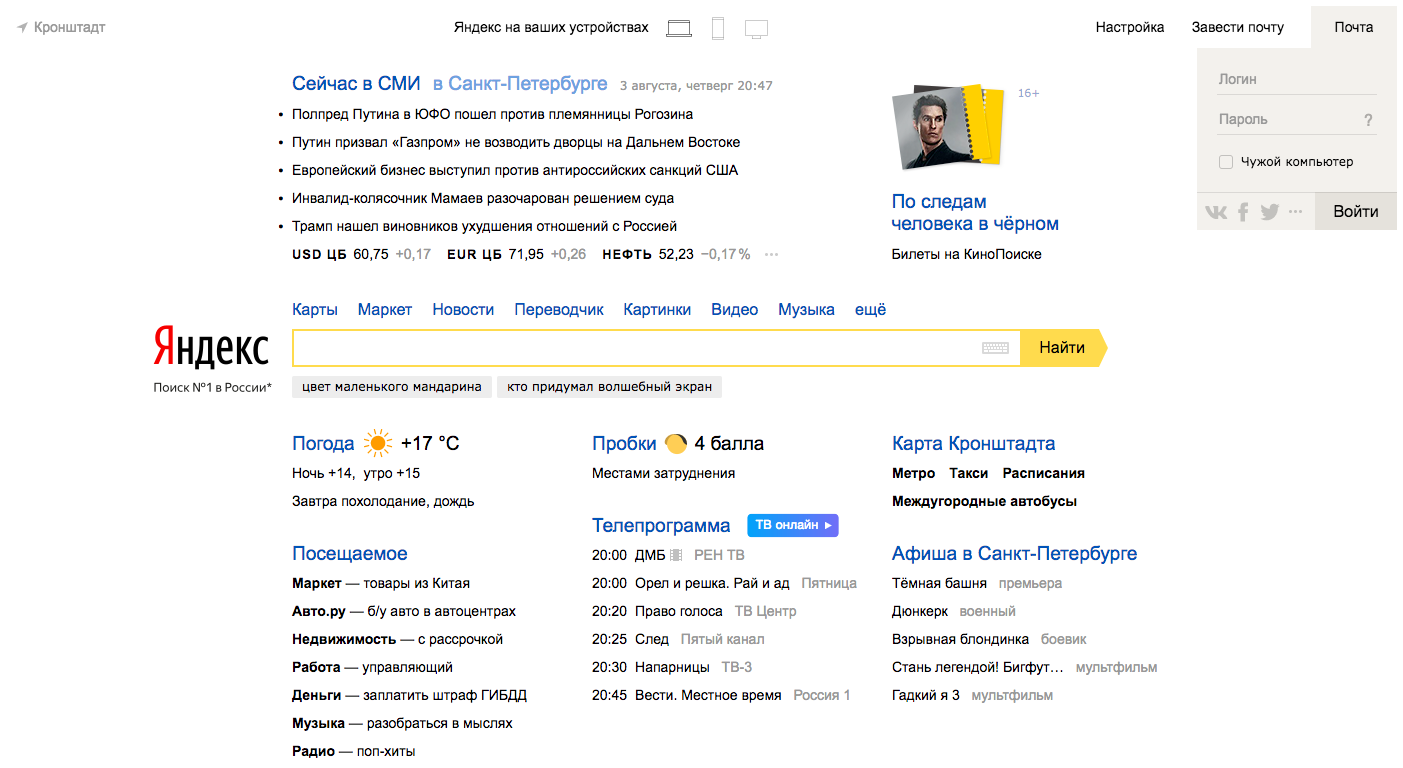The width and height of the screenshot is (1403, 768).
Task: Click the password help question mark
Action: pyautogui.click(x=1368, y=120)
